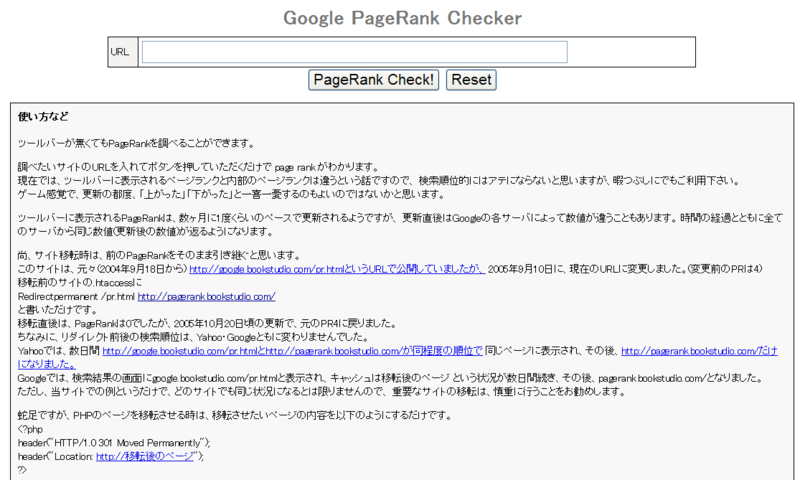Screen dimensions: 800x480
Task: Open pagerank.bookstudio.com link after Redirectpermanent /pr.html
Action: pyautogui.click(x=207, y=296)
